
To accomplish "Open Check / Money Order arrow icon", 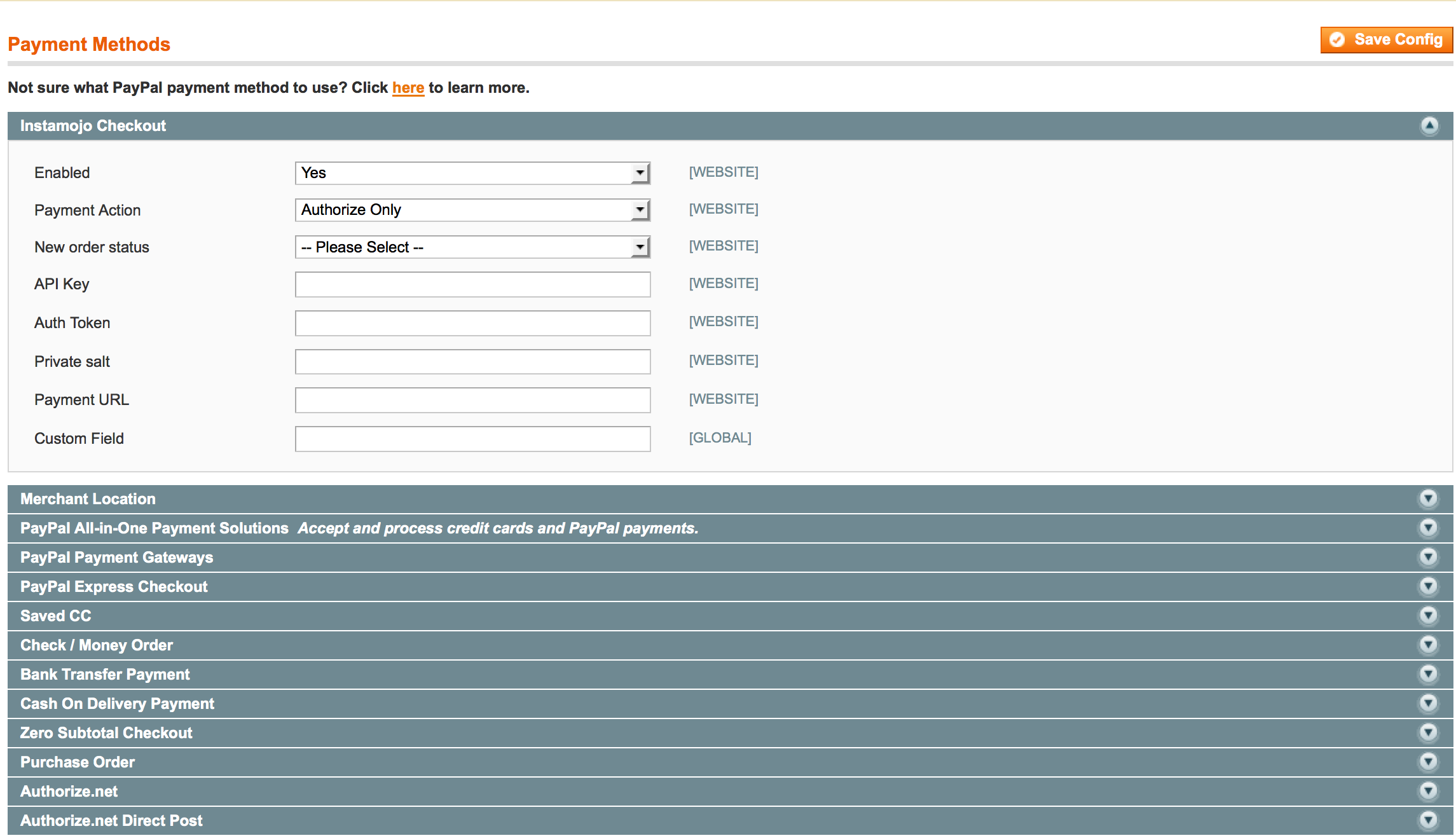I will (x=1428, y=645).
